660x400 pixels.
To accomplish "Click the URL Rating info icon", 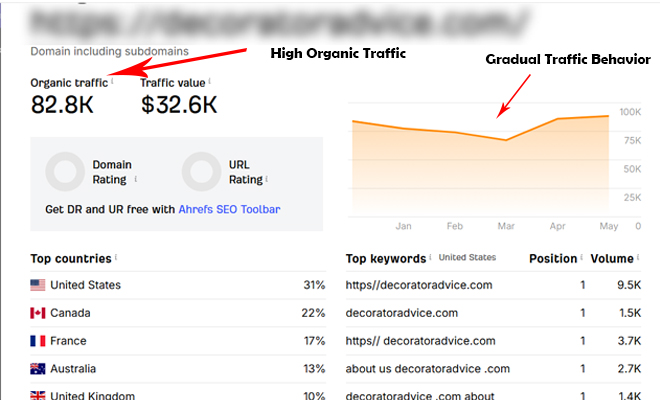I will tap(267, 179).
